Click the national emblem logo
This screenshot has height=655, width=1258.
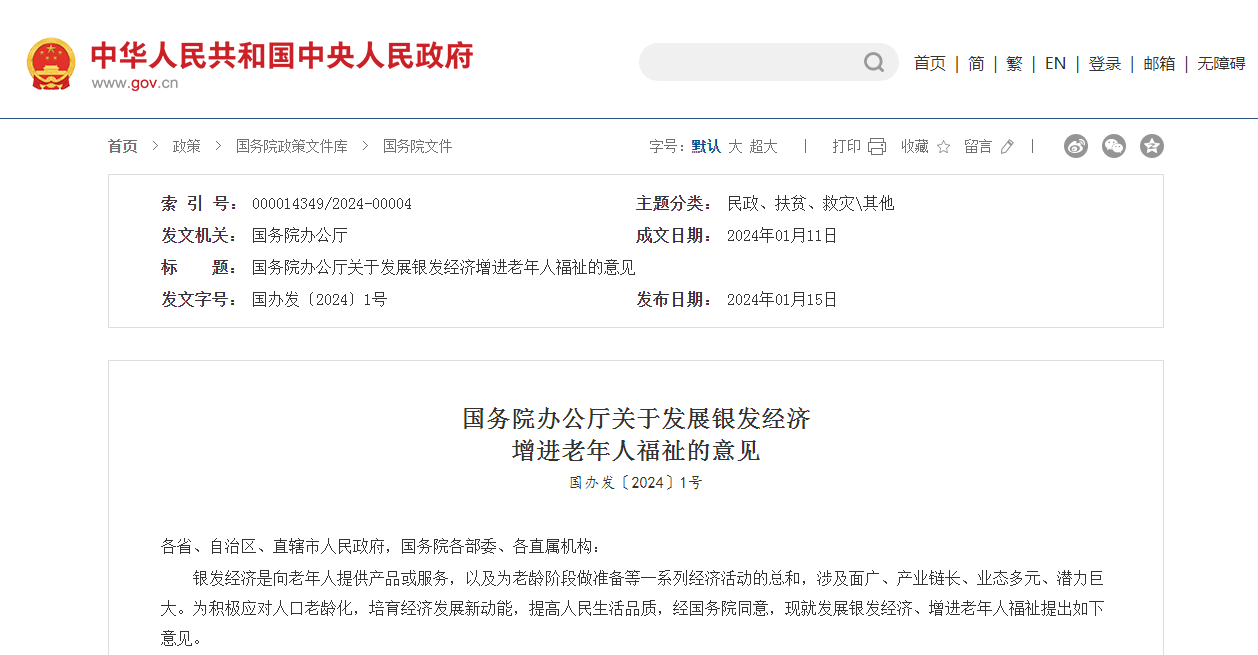tap(51, 62)
